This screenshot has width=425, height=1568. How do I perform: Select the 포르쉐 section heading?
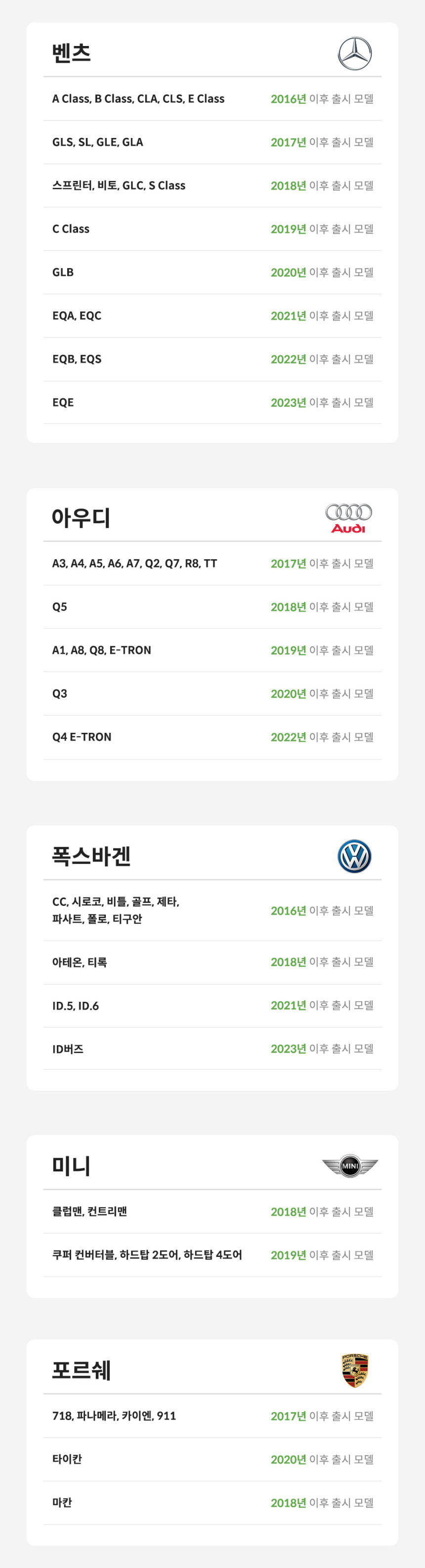click(x=82, y=1370)
